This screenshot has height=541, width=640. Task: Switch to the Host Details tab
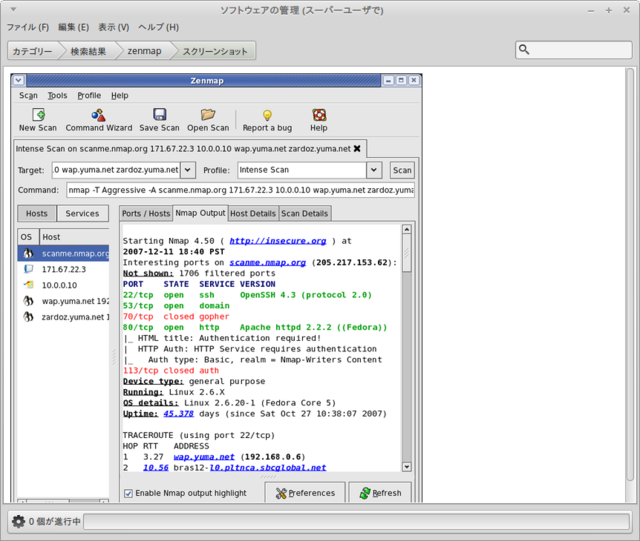(253, 214)
